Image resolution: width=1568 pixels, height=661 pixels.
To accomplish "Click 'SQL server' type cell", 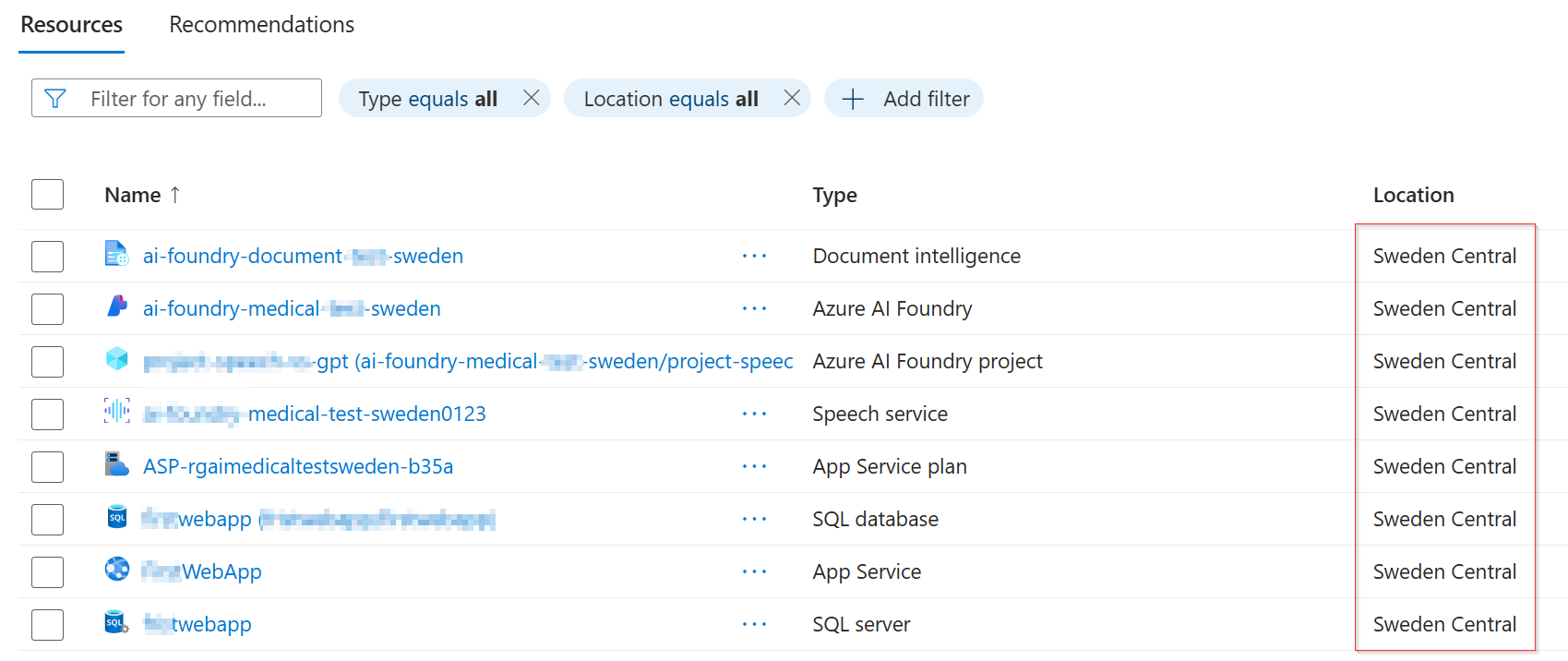I will (861, 624).
